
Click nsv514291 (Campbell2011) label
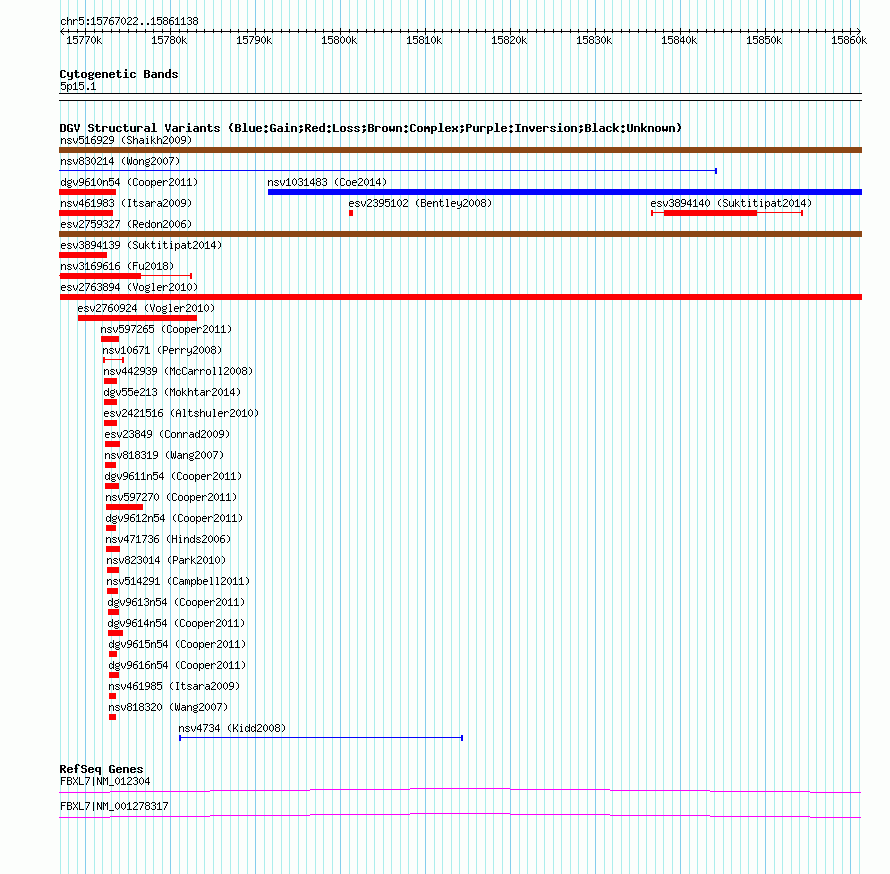click(178, 581)
